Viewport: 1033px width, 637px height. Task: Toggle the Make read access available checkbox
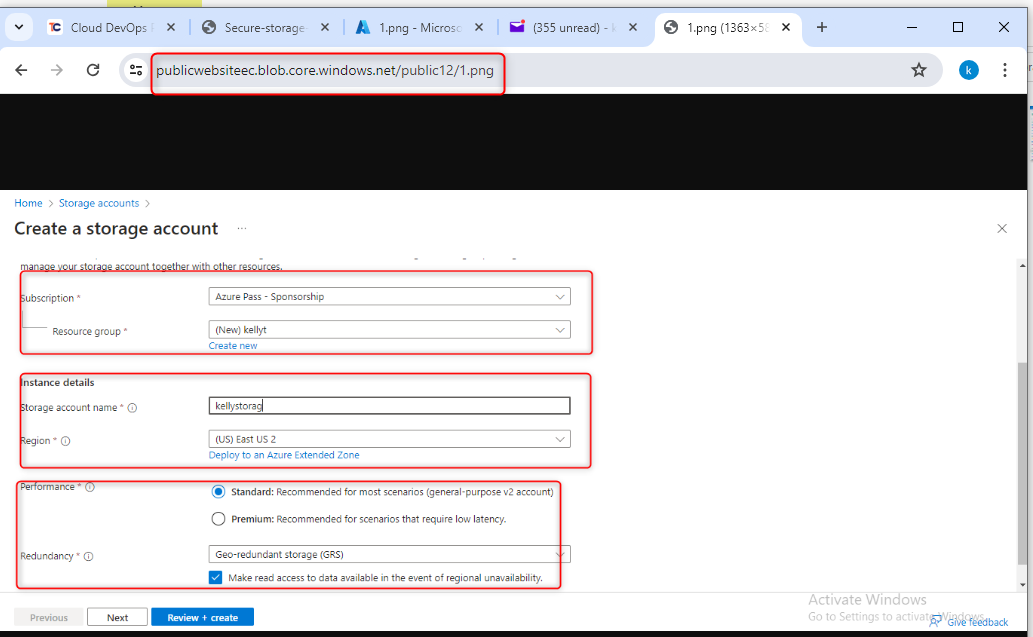click(215, 577)
